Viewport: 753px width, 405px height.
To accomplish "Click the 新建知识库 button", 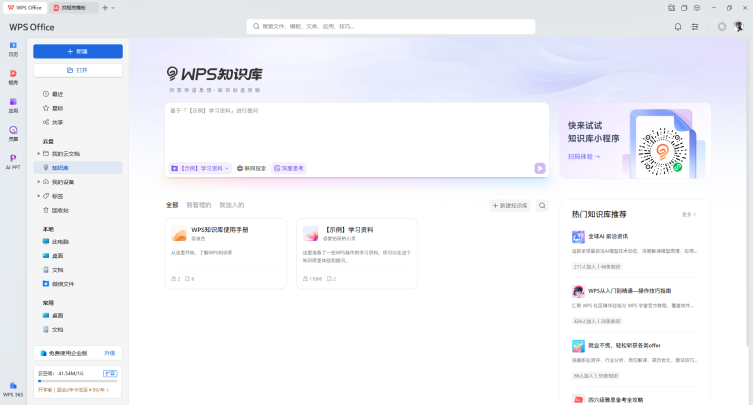I will [x=510, y=205].
